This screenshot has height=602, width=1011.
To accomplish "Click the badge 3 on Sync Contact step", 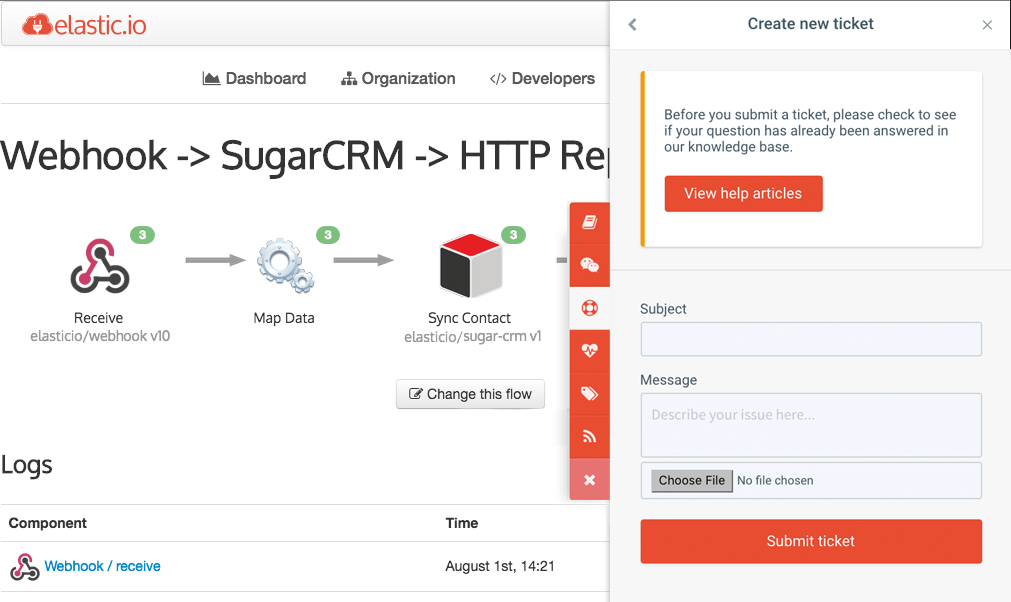I will (513, 235).
